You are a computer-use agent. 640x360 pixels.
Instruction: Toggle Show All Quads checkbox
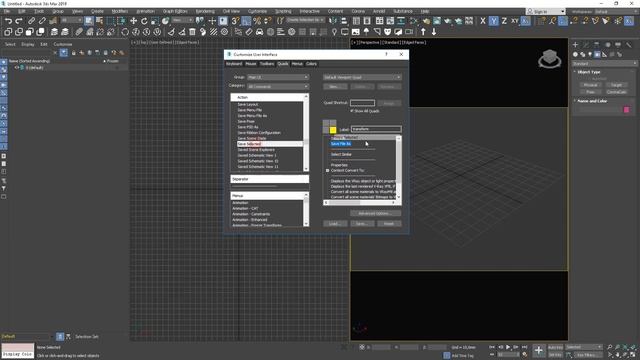(x=352, y=111)
